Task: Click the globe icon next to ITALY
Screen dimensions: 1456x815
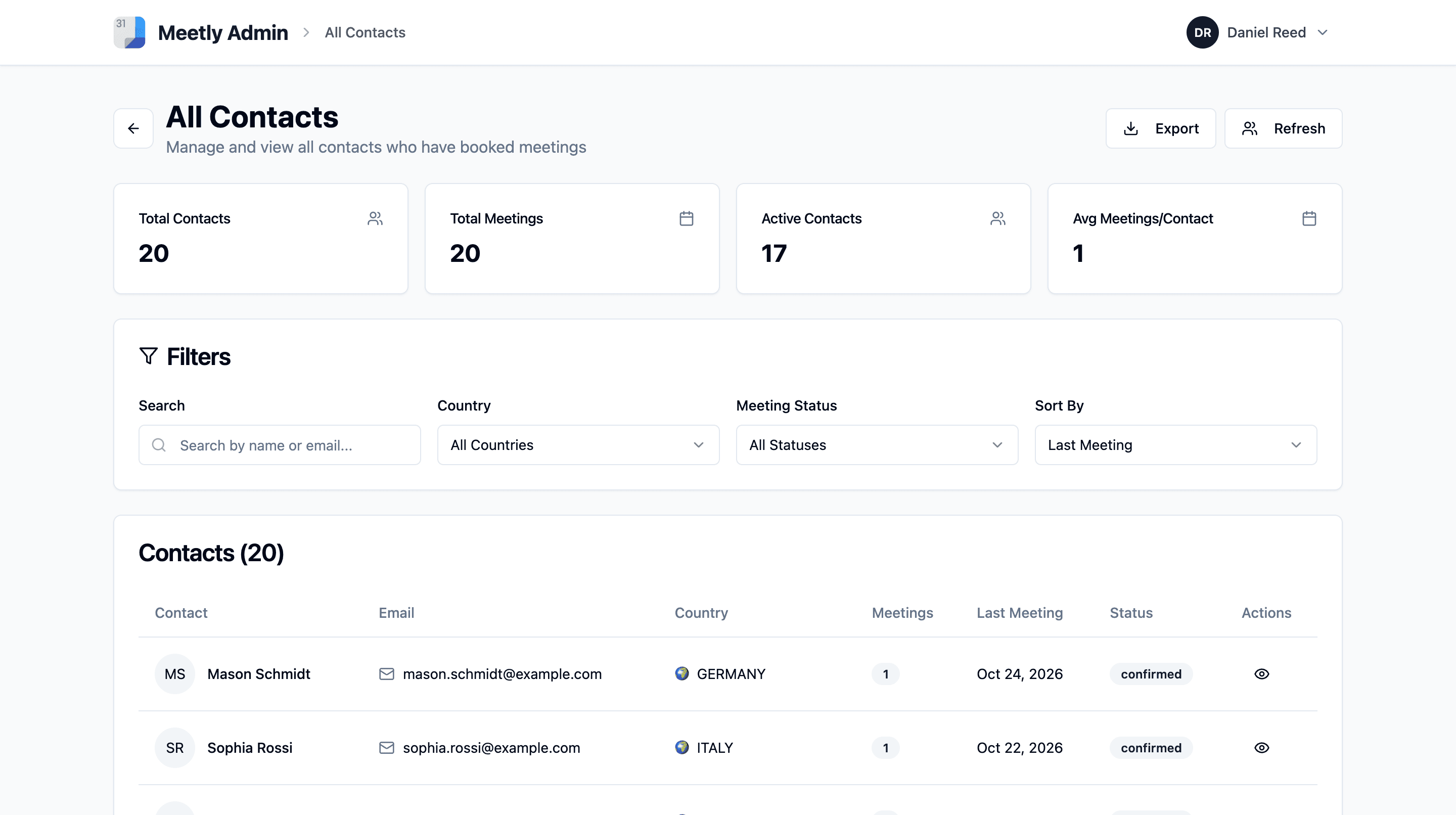Action: pos(682,747)
